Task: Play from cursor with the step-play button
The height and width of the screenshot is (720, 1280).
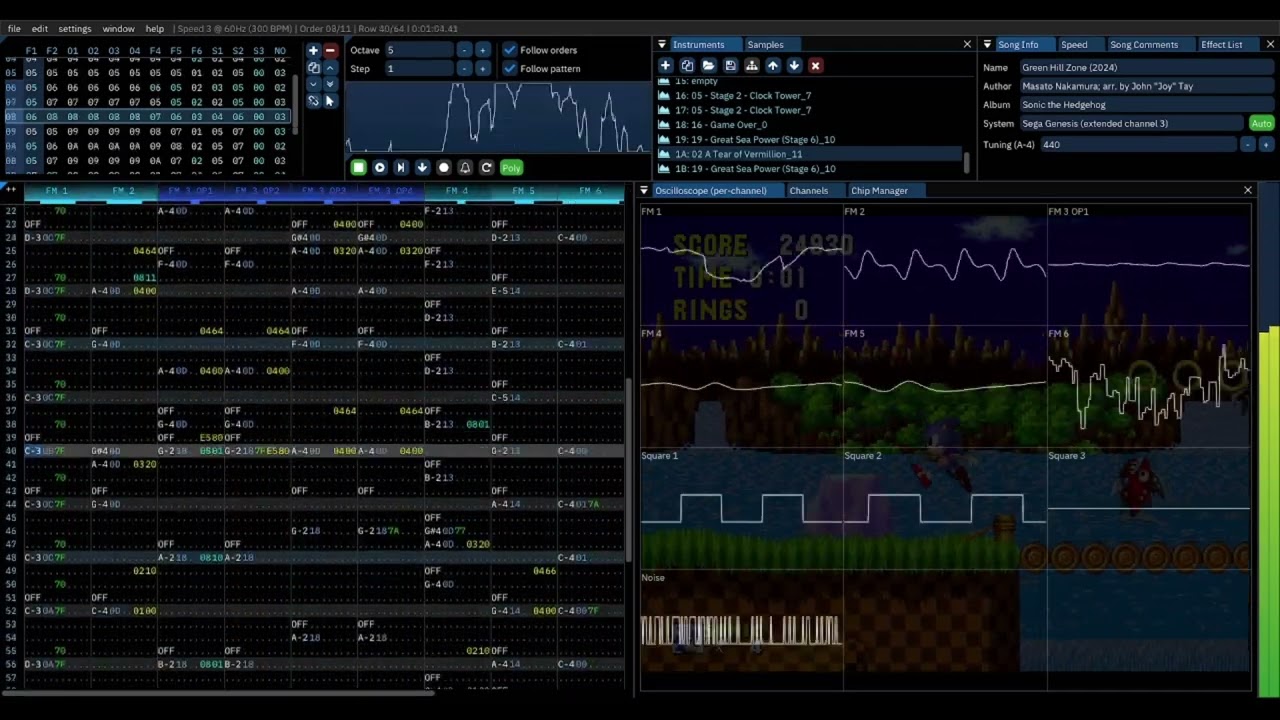Action: [x=400, y=168]
